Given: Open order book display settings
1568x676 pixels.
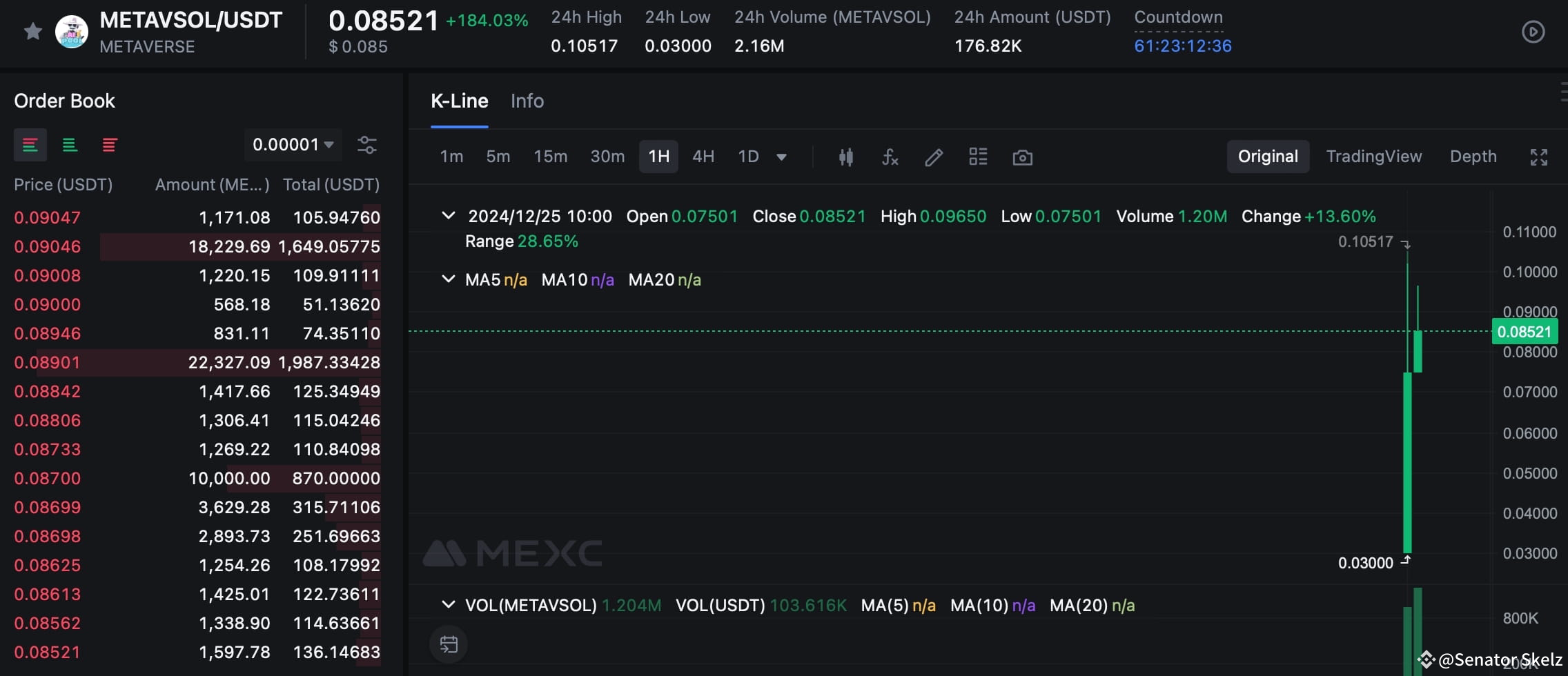Looking at the screenshot, I should [366, 145].
